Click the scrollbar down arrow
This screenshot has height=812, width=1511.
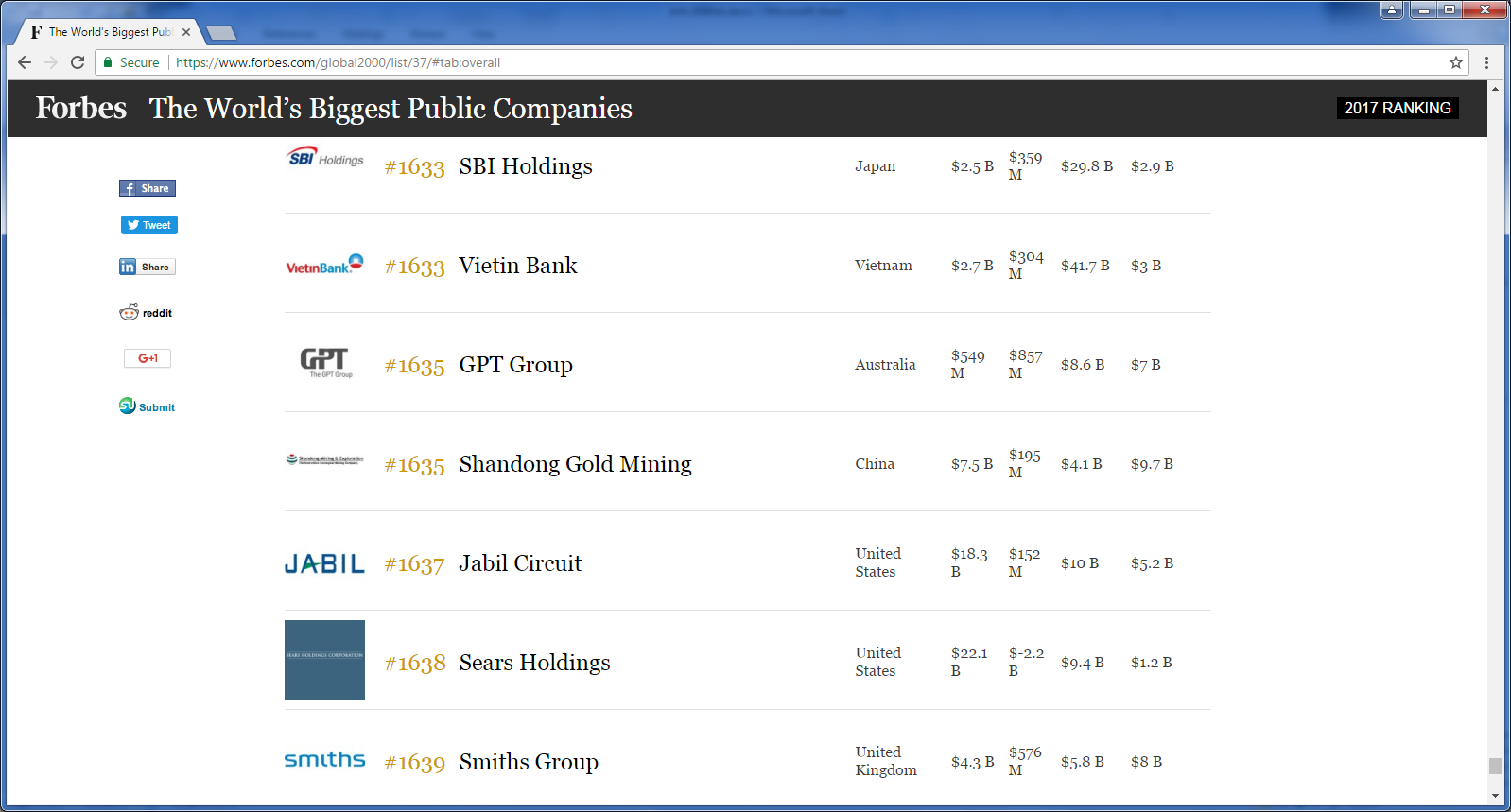1495,796
